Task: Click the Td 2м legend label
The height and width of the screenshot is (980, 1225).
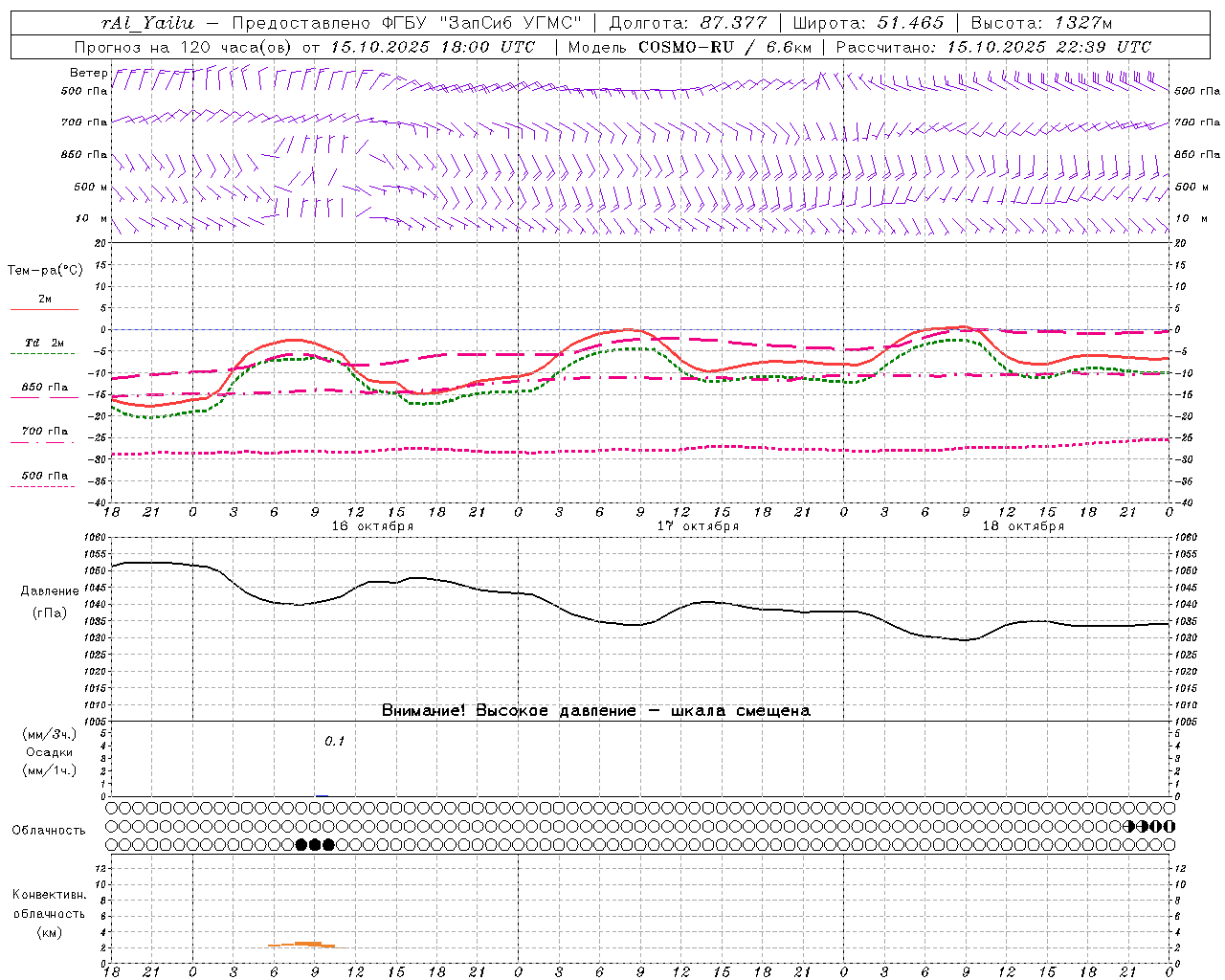Action: click(44, 343)
